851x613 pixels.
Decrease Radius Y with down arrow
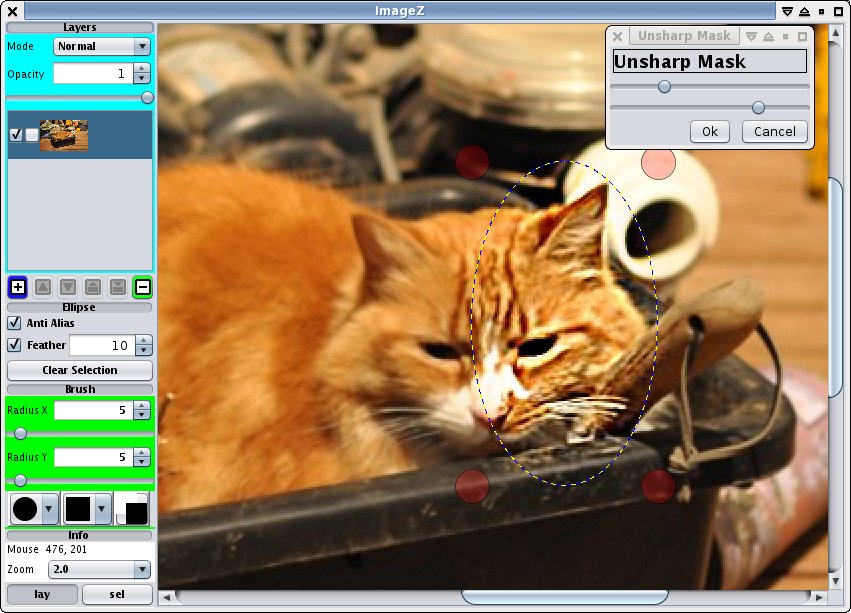coord(142,462)
